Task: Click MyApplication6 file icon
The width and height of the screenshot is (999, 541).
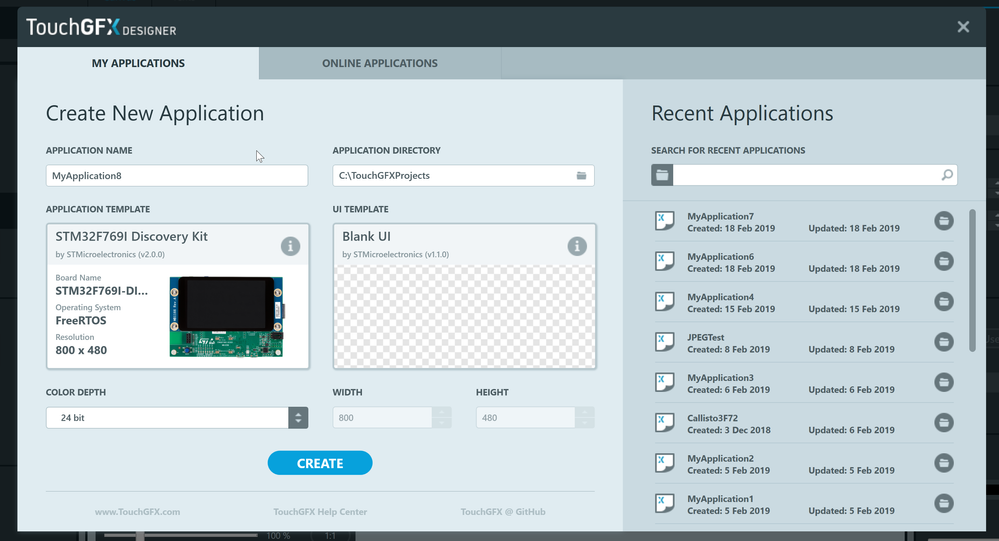Action: [x=665, y=261]
